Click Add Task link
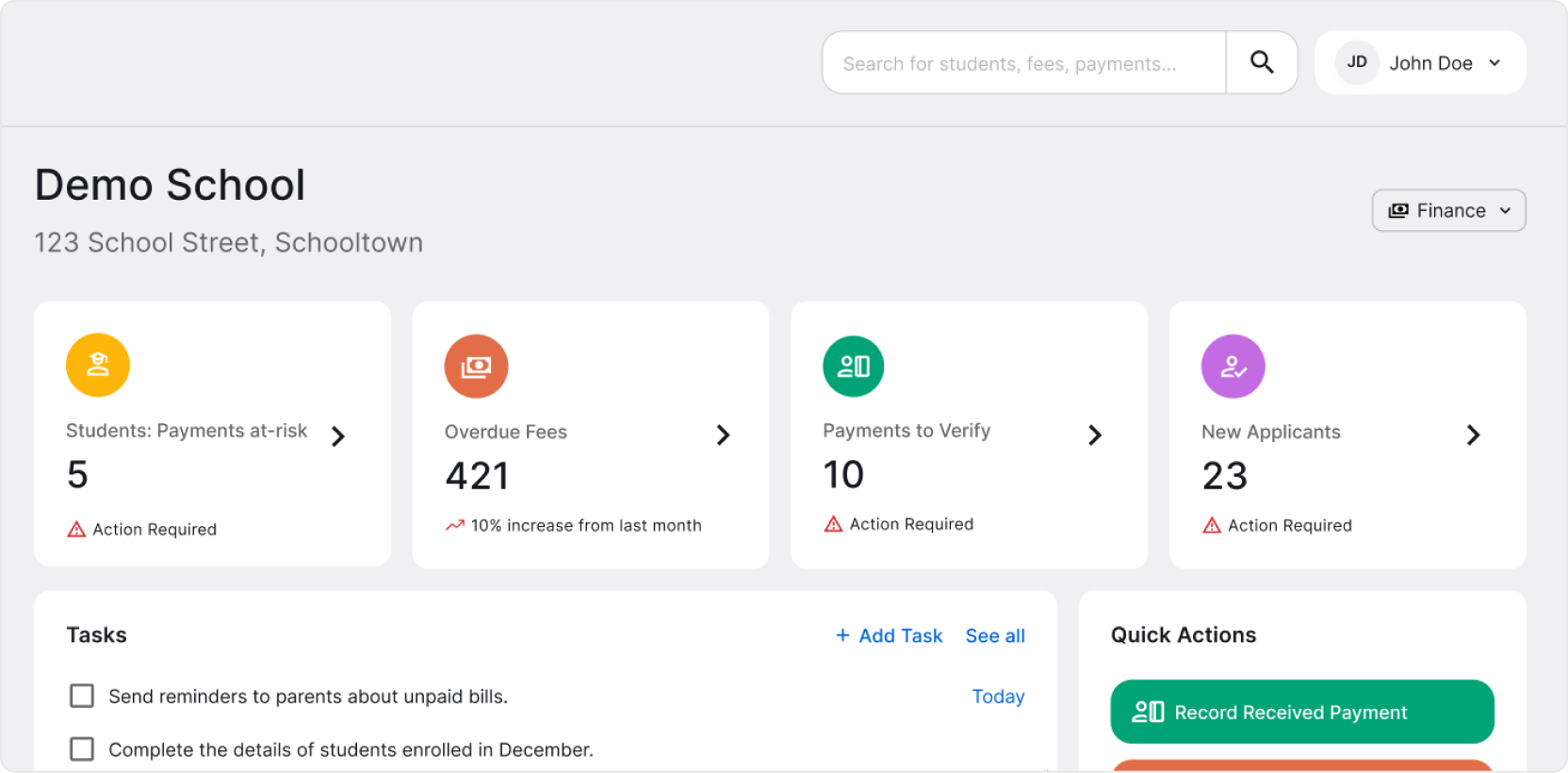Image resolution: width=1568 pixels, height=773 pixels. (889, 635)
